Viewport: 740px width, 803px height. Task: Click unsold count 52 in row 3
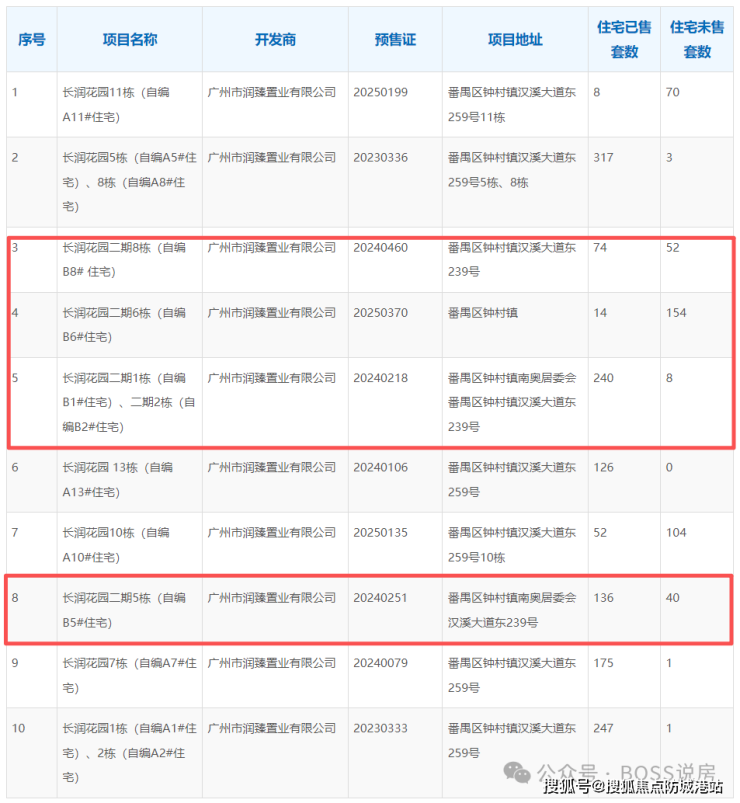click(x=672, y=247)
